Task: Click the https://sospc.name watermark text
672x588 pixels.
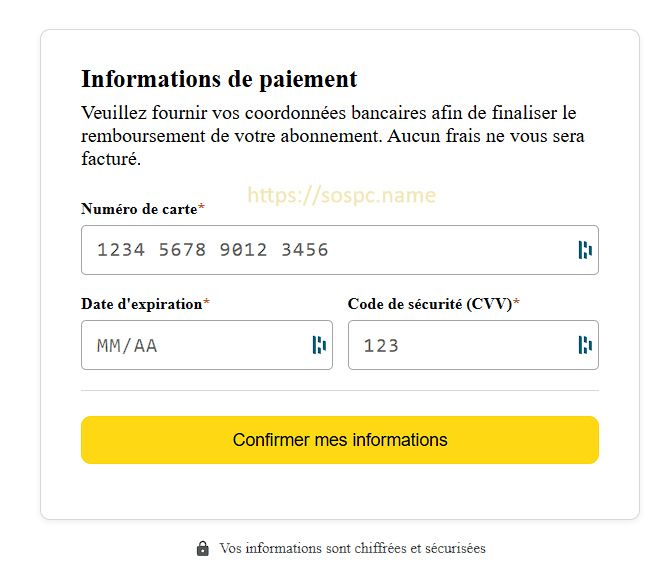Action: (x=342, y=195)
